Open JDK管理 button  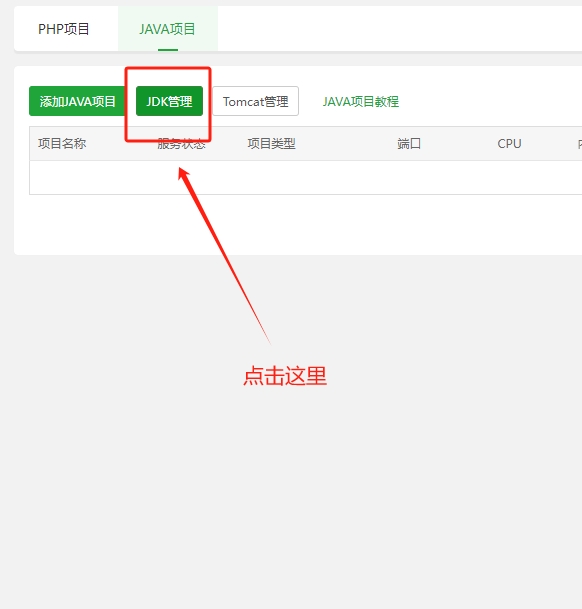point(169,101)
